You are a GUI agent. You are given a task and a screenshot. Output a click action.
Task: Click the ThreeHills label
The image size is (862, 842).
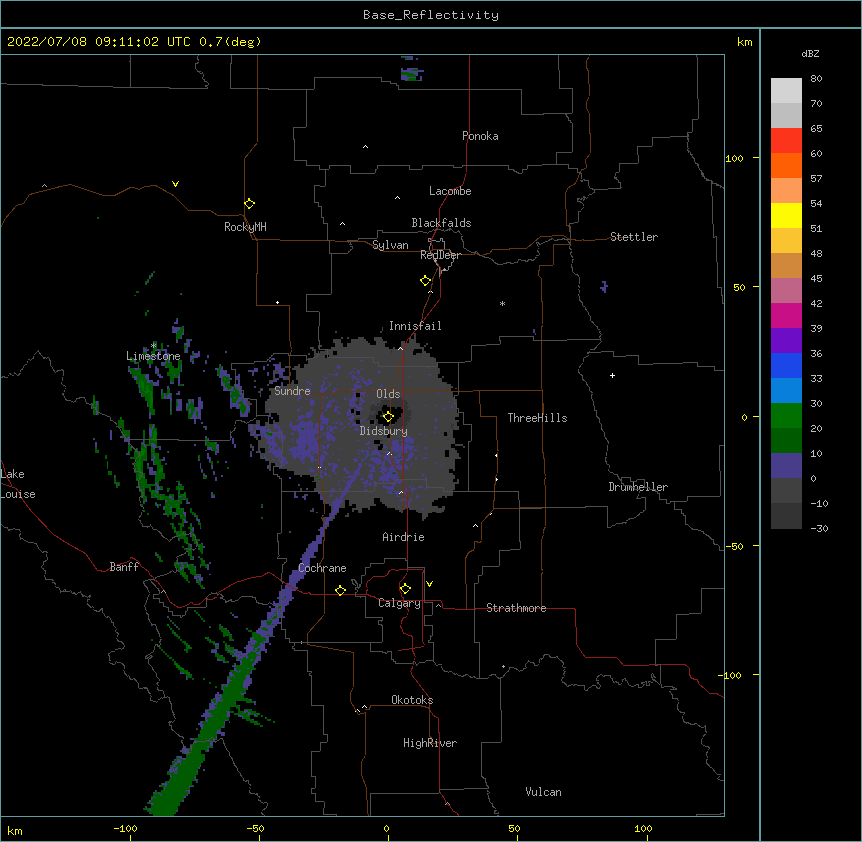(538, 418)
